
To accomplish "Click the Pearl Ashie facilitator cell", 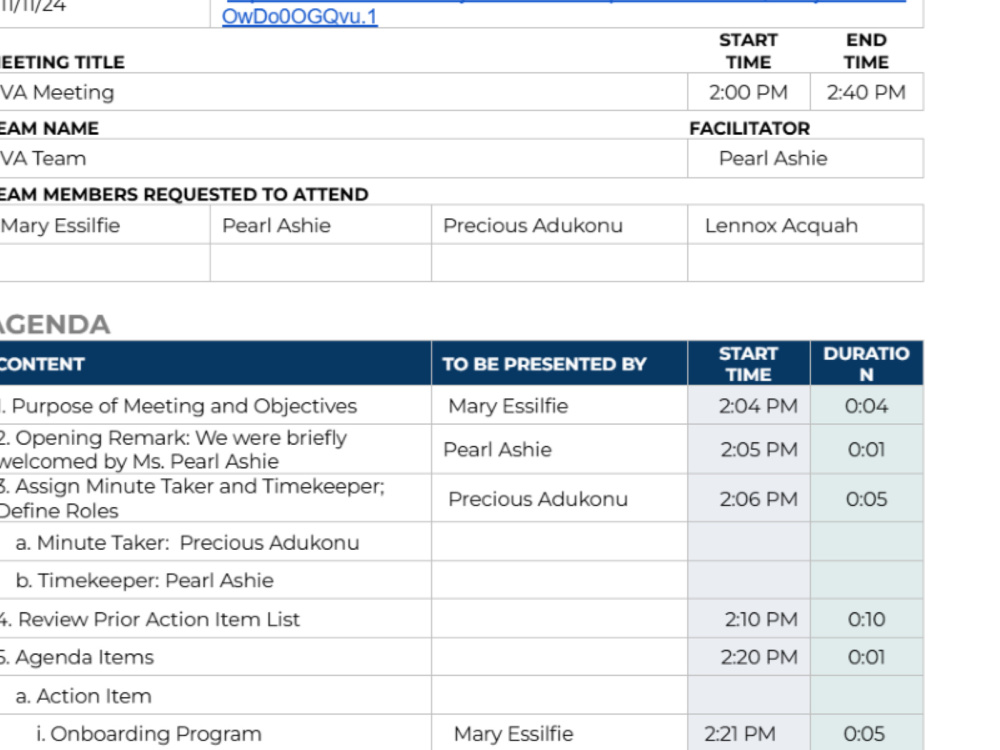I will pyautogui.click(x=805, y=158).
